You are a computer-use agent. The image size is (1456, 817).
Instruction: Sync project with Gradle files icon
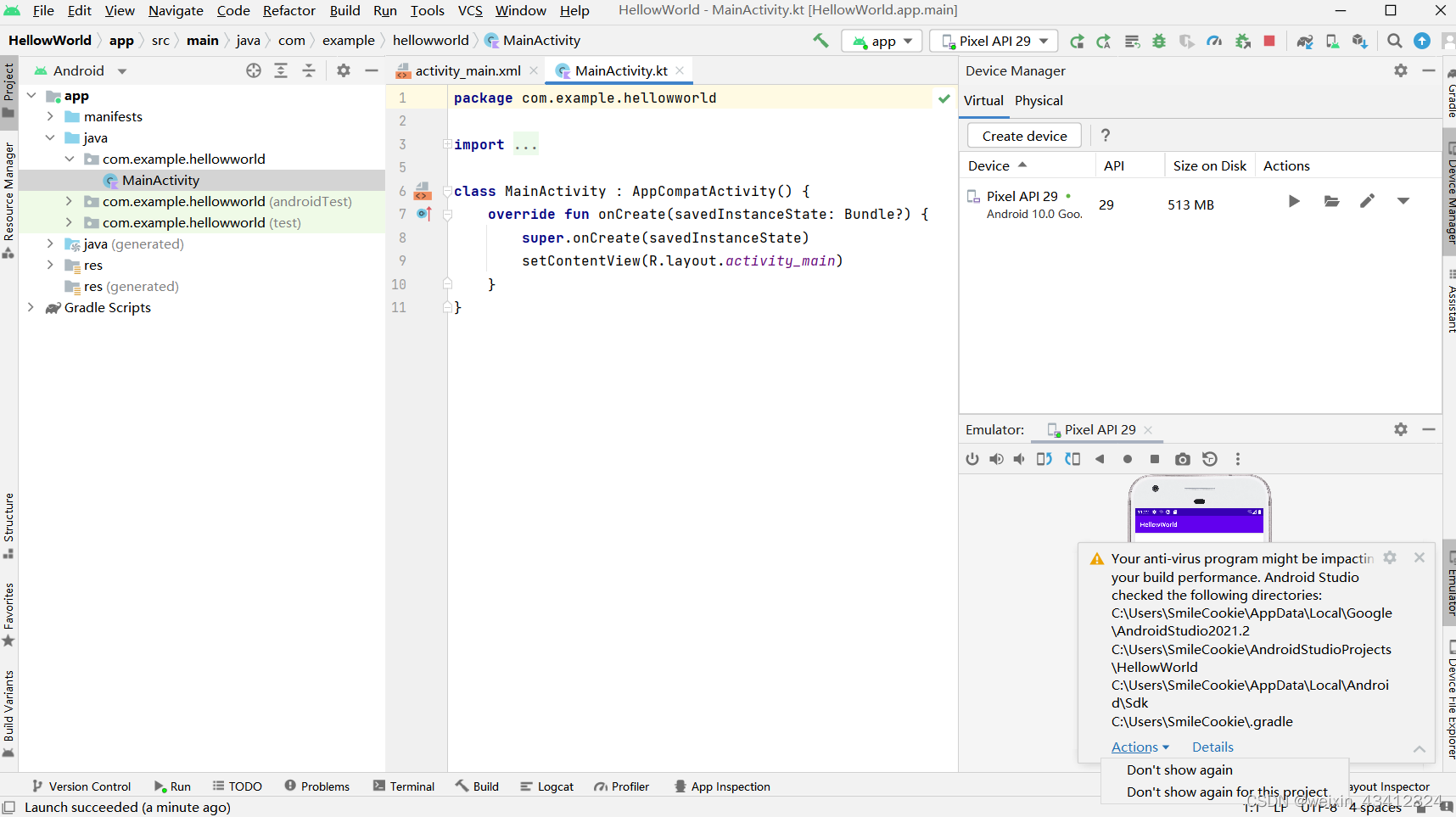[1305, 41]
